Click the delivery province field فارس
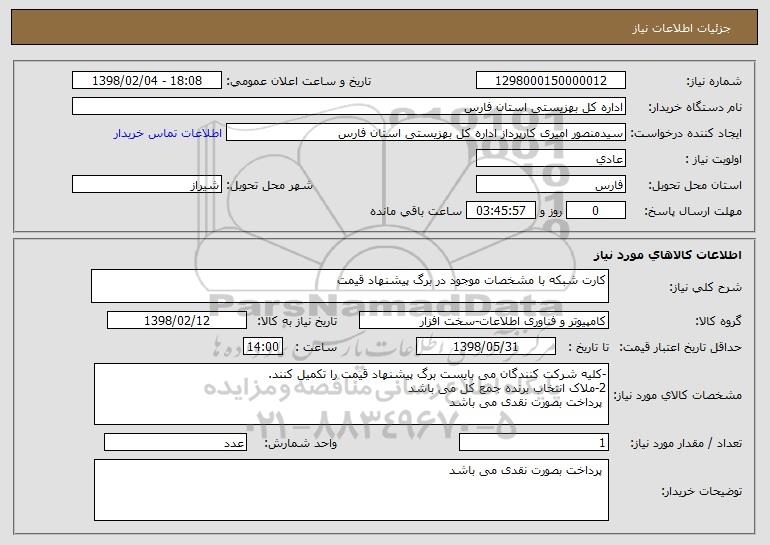This screenshot has width=770, height=545. tap(550, 185)
